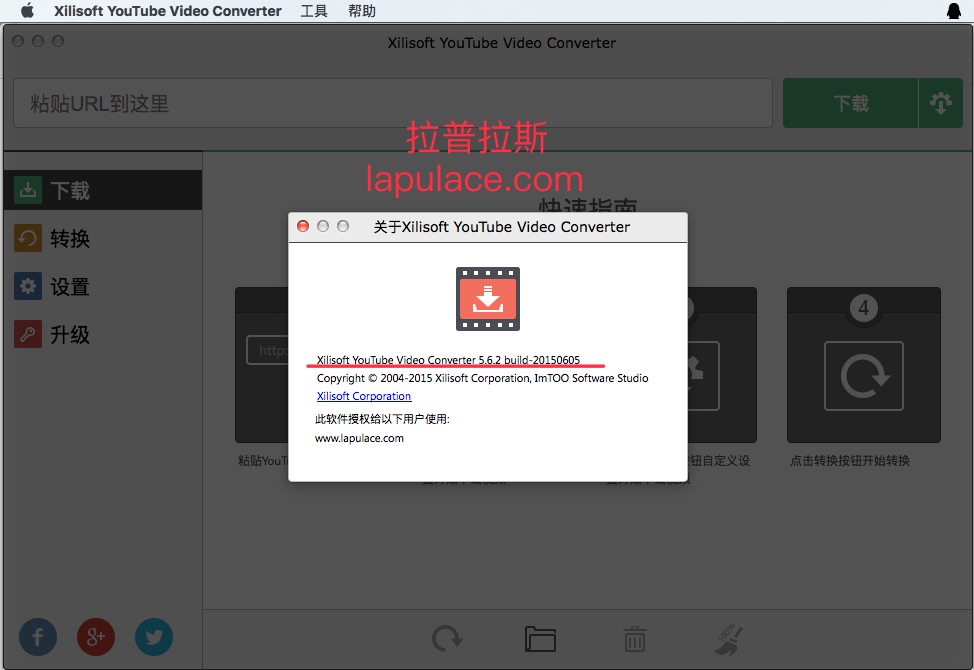Click the Google+ share icon
The width and height of the screenshot is (974, 670).
pyautogui.click(x=96, y=636)
